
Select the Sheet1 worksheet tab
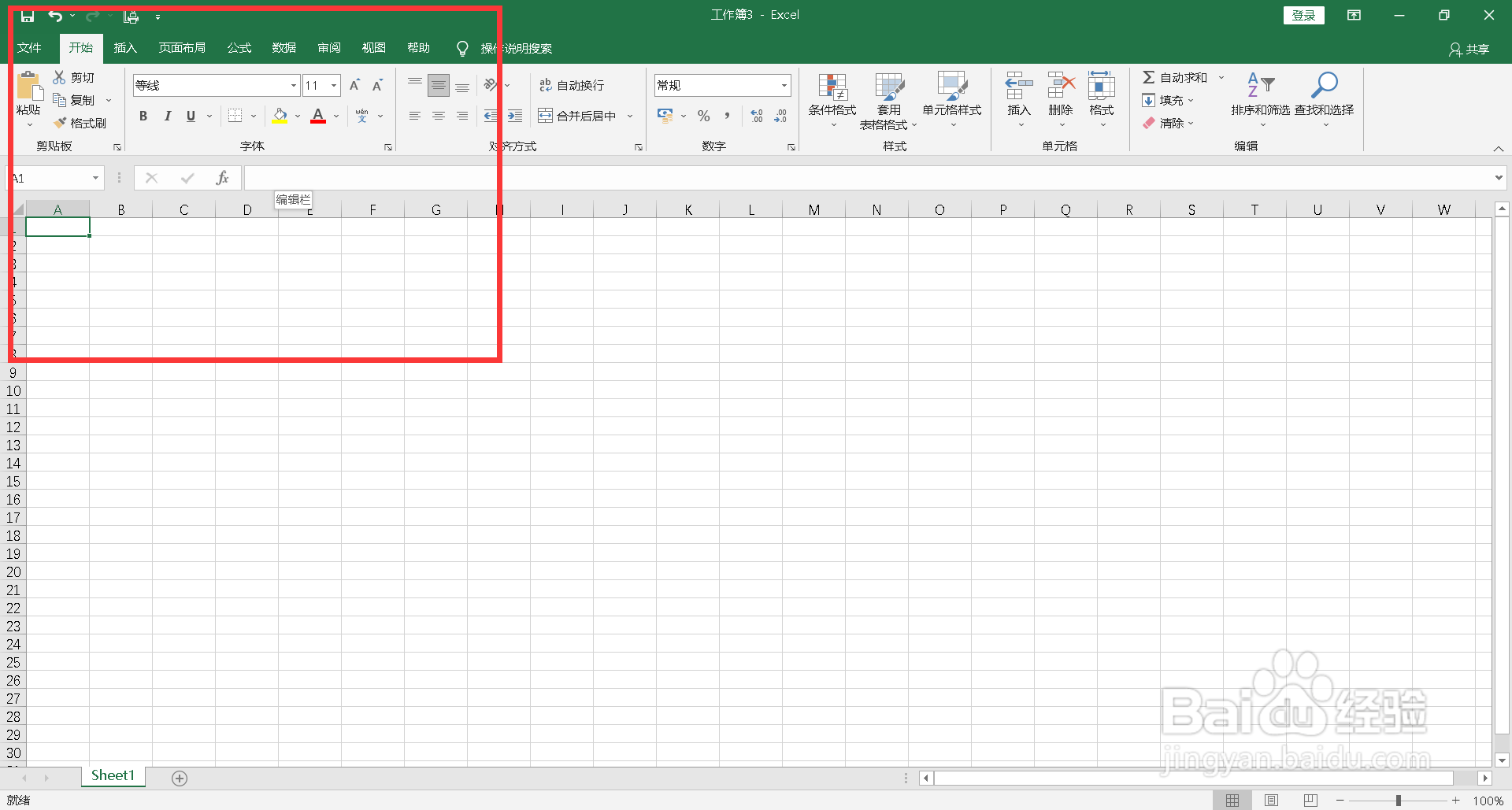pos(113,776)
